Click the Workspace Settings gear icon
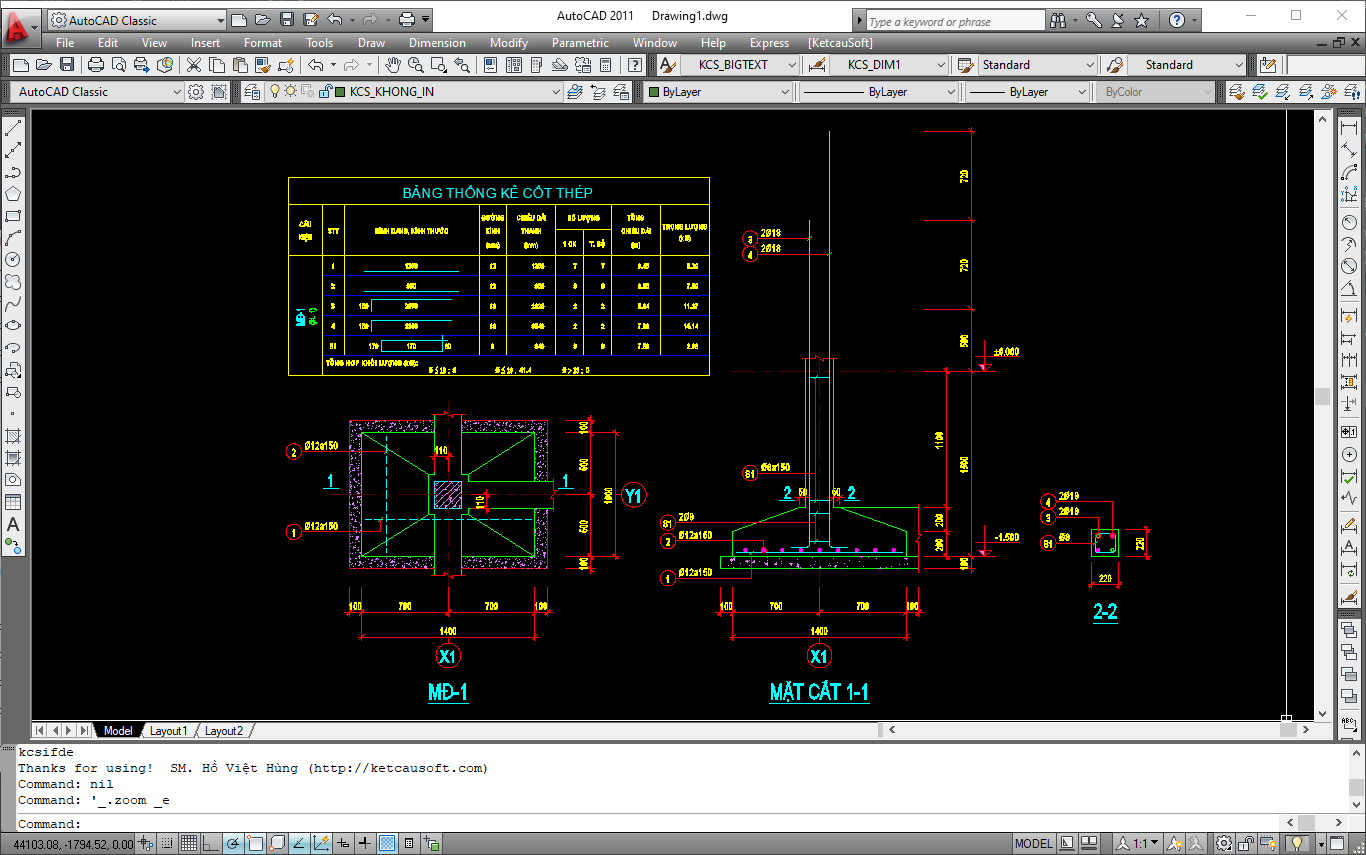This screenshot has height=855, width=1366. coord(197,92)
